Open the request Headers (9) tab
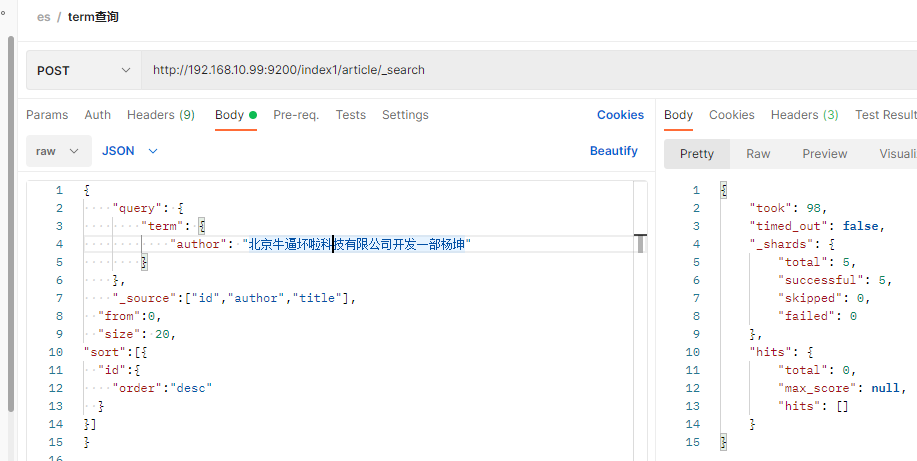This screenshot has width=917, height=461. [x=160, y=115]
